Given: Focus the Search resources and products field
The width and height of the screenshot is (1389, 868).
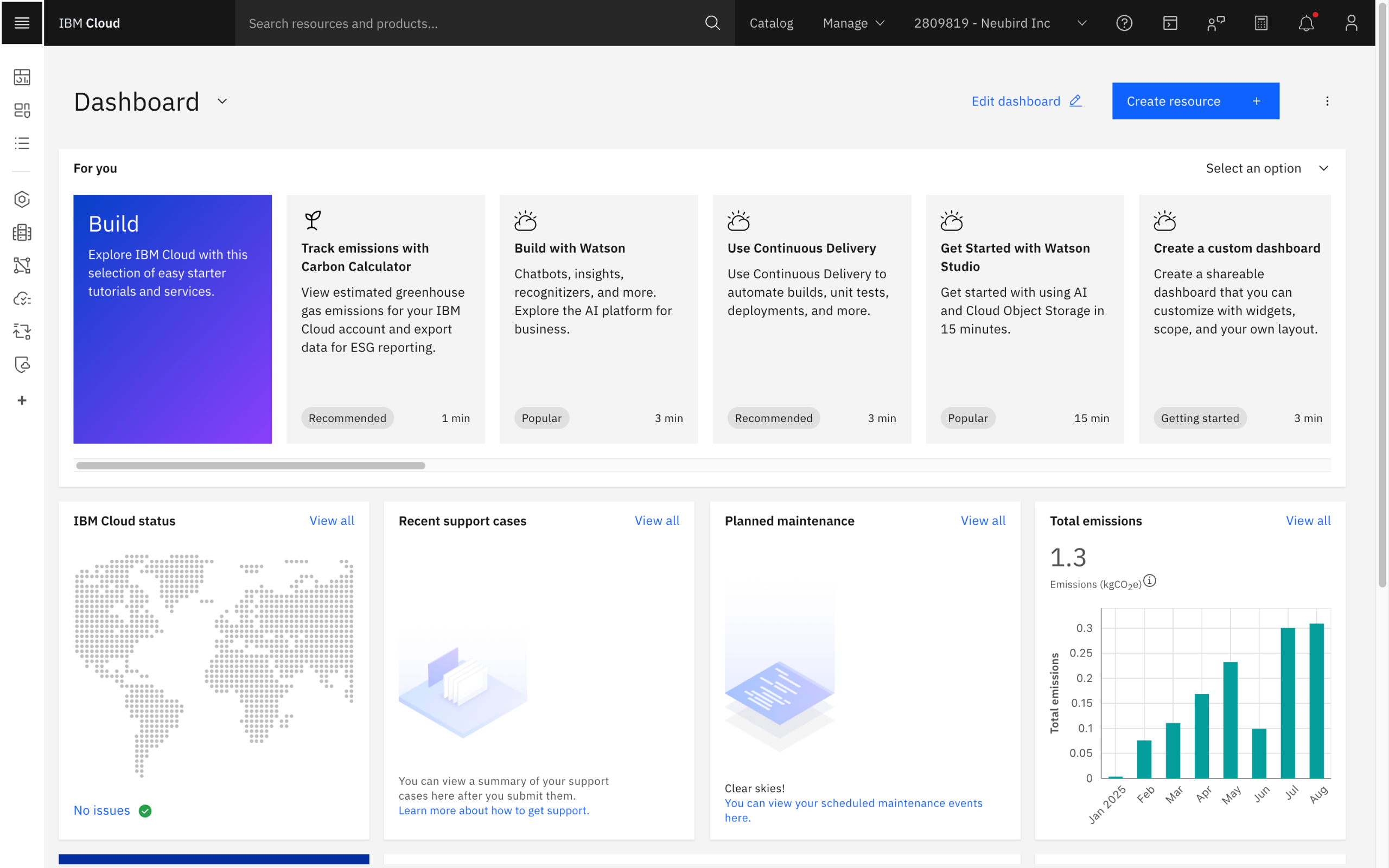Looking at the screenshot, I should tap(470, 23).
